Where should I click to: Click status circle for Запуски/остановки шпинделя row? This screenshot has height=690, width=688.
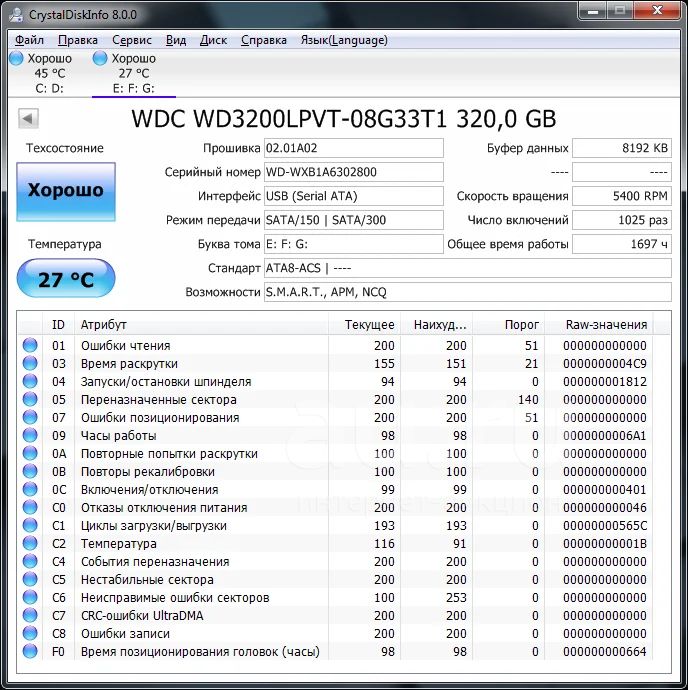tap(30, 381)
